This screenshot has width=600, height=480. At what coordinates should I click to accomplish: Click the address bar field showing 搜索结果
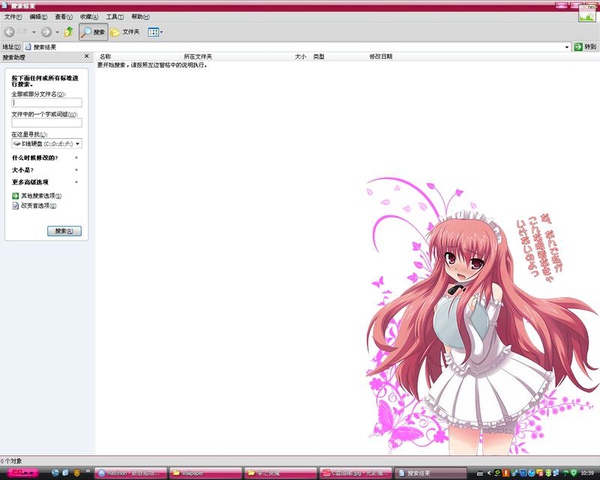tap(297, 47)
